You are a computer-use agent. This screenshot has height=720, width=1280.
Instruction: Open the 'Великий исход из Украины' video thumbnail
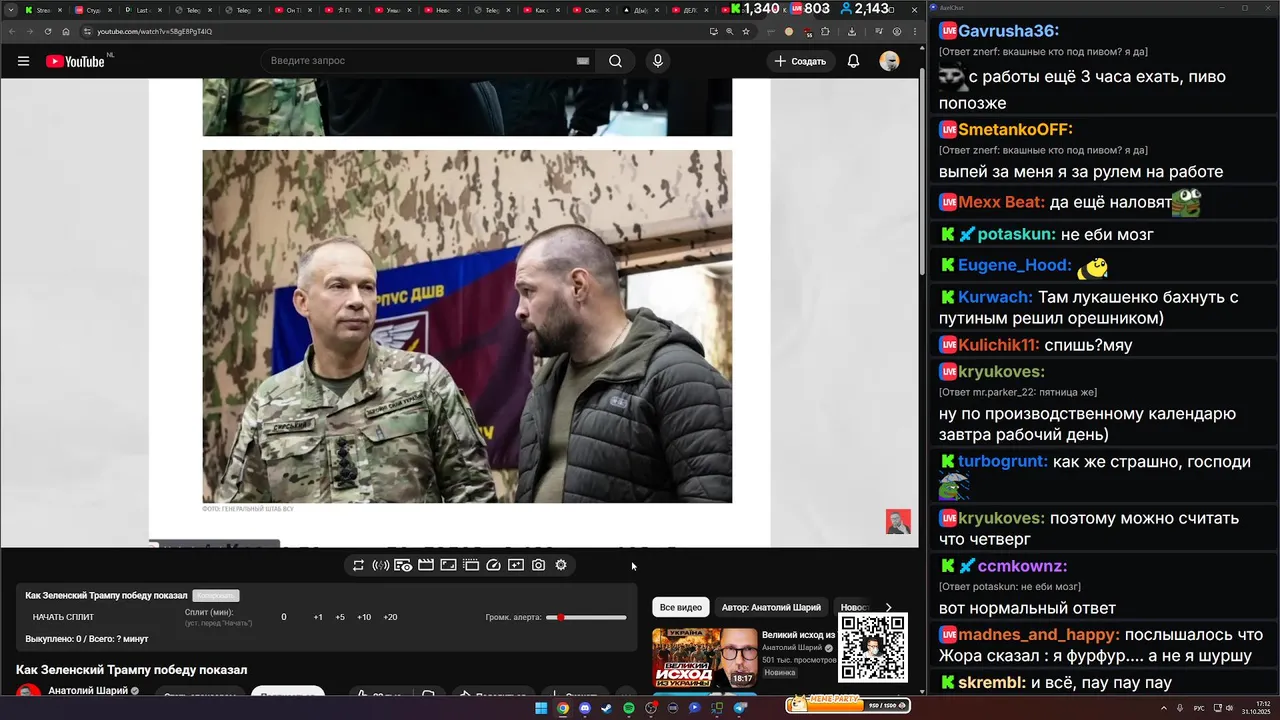[705, 657]
